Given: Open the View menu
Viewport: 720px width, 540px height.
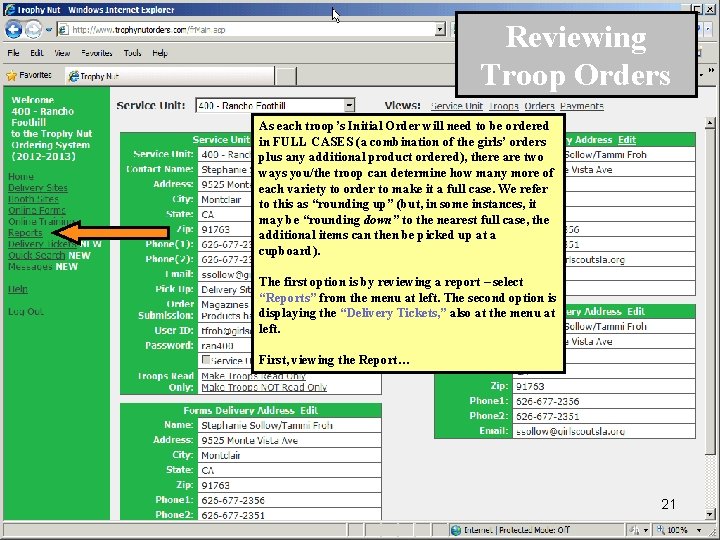Looking at the screenshot, I should [x=62, y=53].
